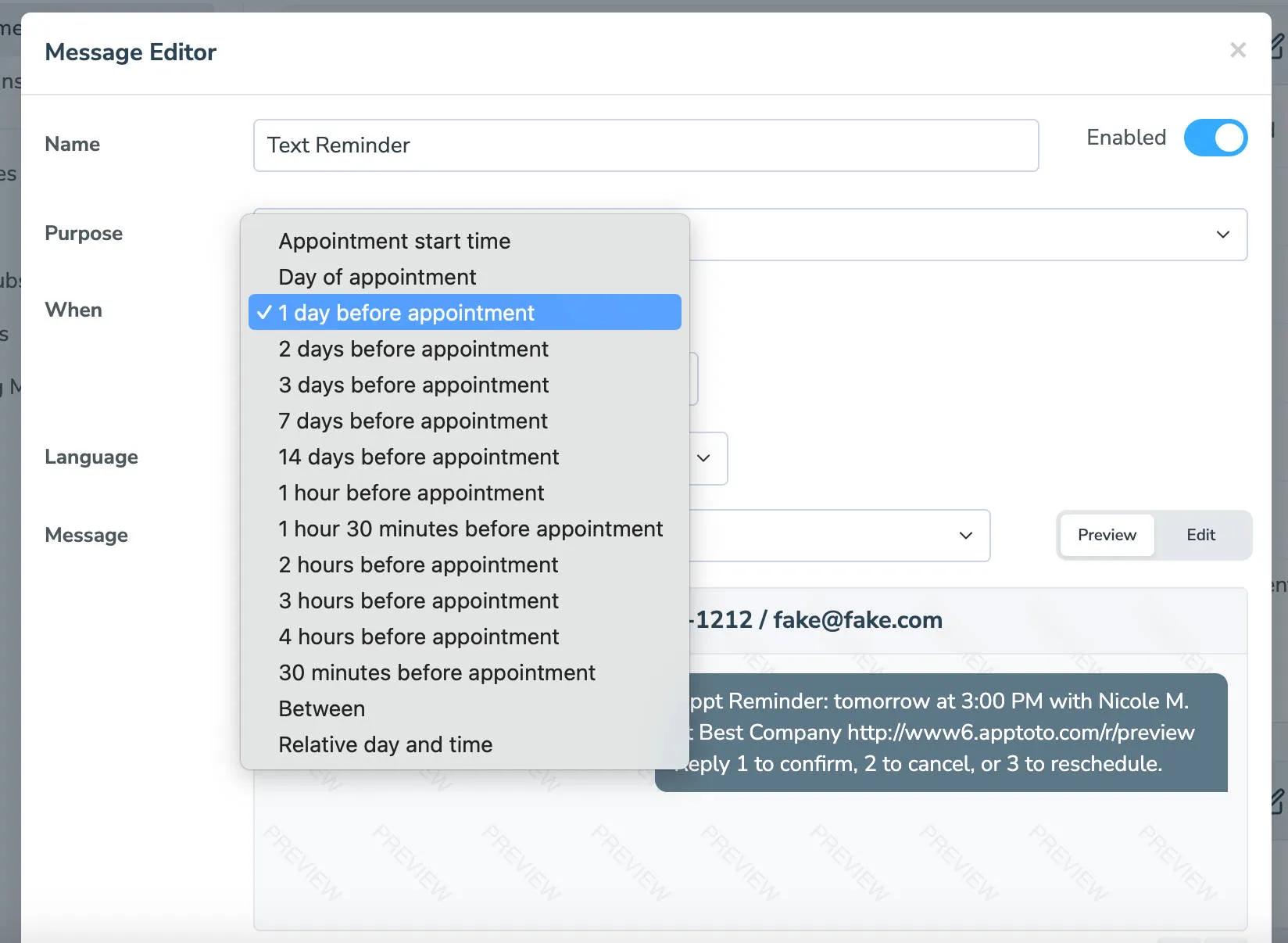This screenshot has width=1288, height=943.
Task: Disable the Enabled toggle switch
Action: tap(1215, 138)
